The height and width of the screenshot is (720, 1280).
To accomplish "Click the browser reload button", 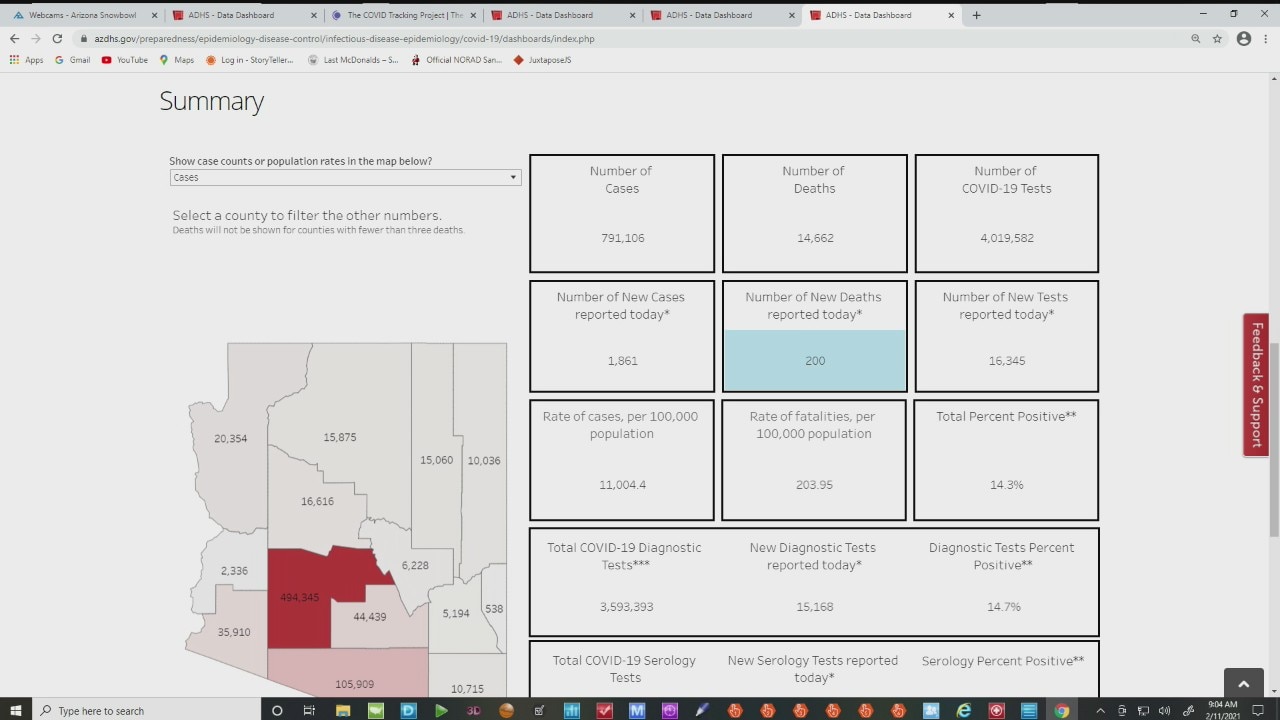I will pyautogui.click(x=57, y=38).
